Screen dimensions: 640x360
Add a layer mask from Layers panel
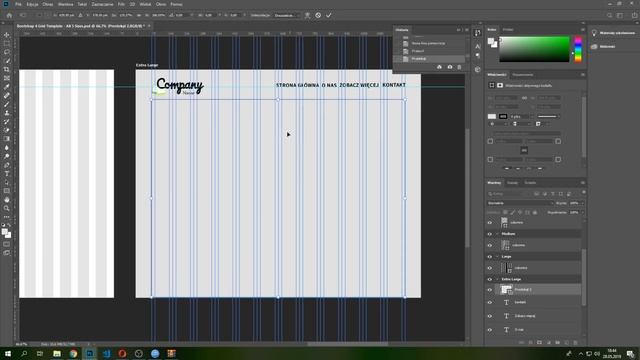(x=539, y=342)
